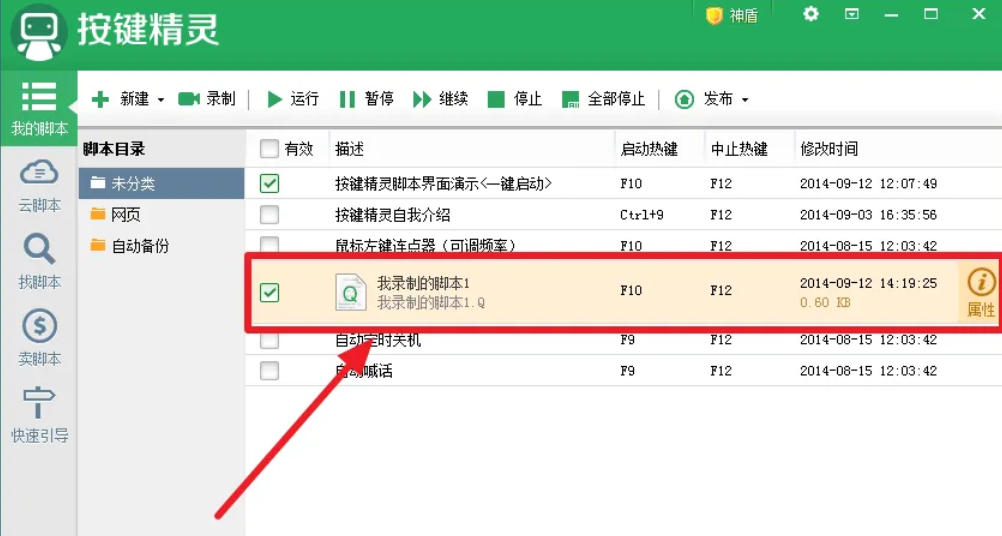Run the script with 运行 button
1002x536 pixels.
click(292, 99)
